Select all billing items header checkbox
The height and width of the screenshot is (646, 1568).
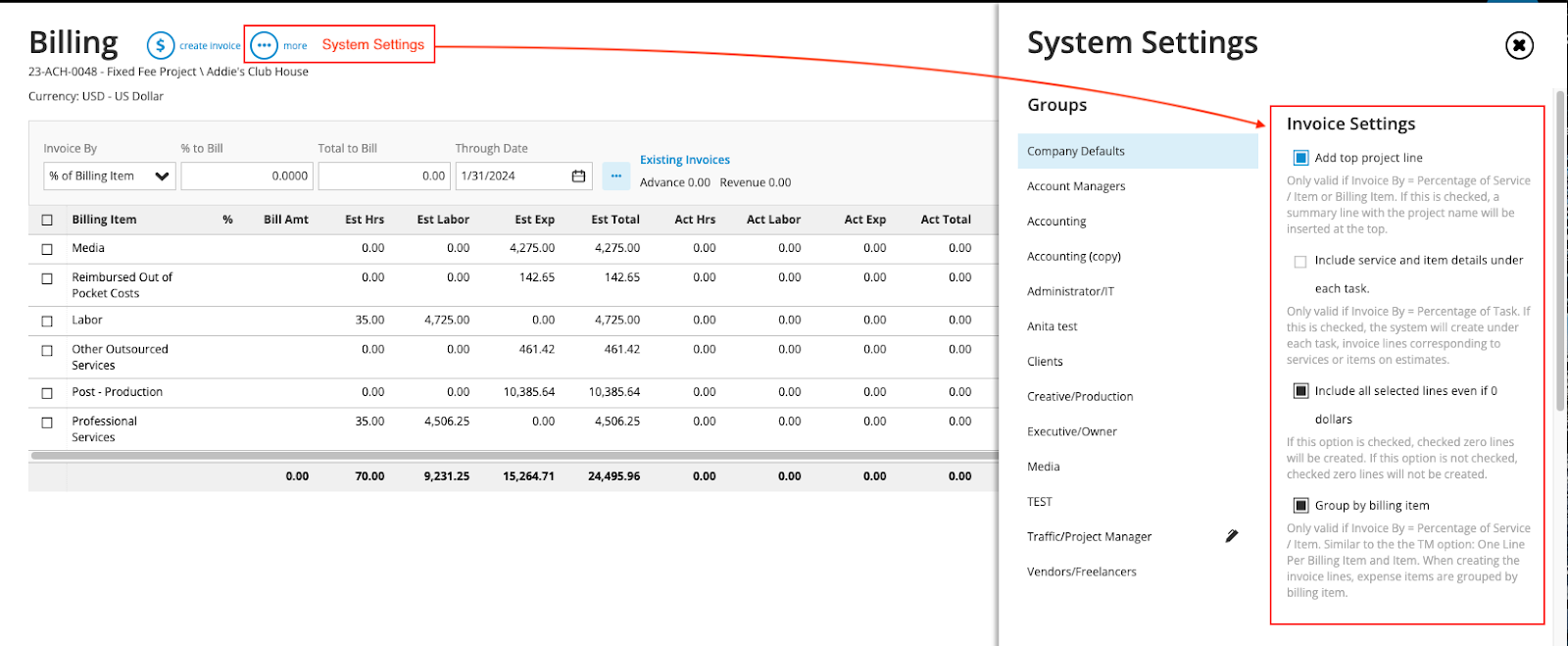pyautogui.click(x=47, y=220)
